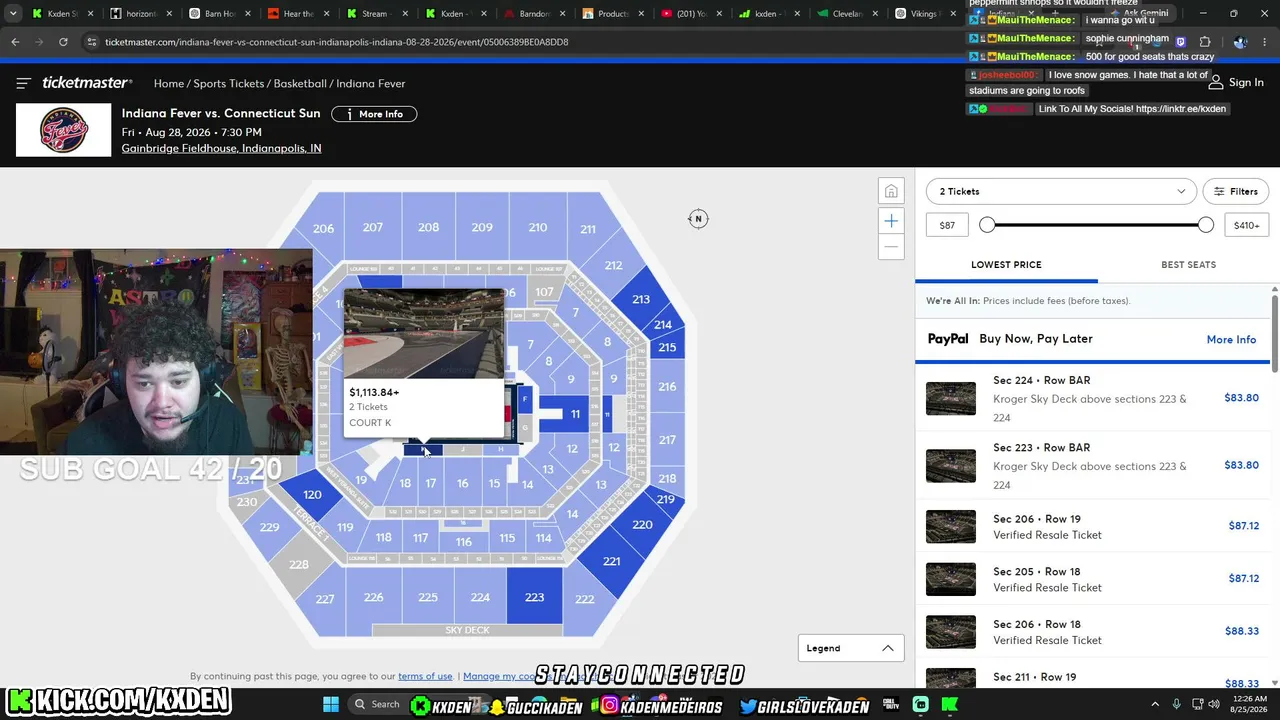The width and height of the screenshot is (1280, 720).
Task: Select section 213 on the seat map
Action: click(640, 299)
